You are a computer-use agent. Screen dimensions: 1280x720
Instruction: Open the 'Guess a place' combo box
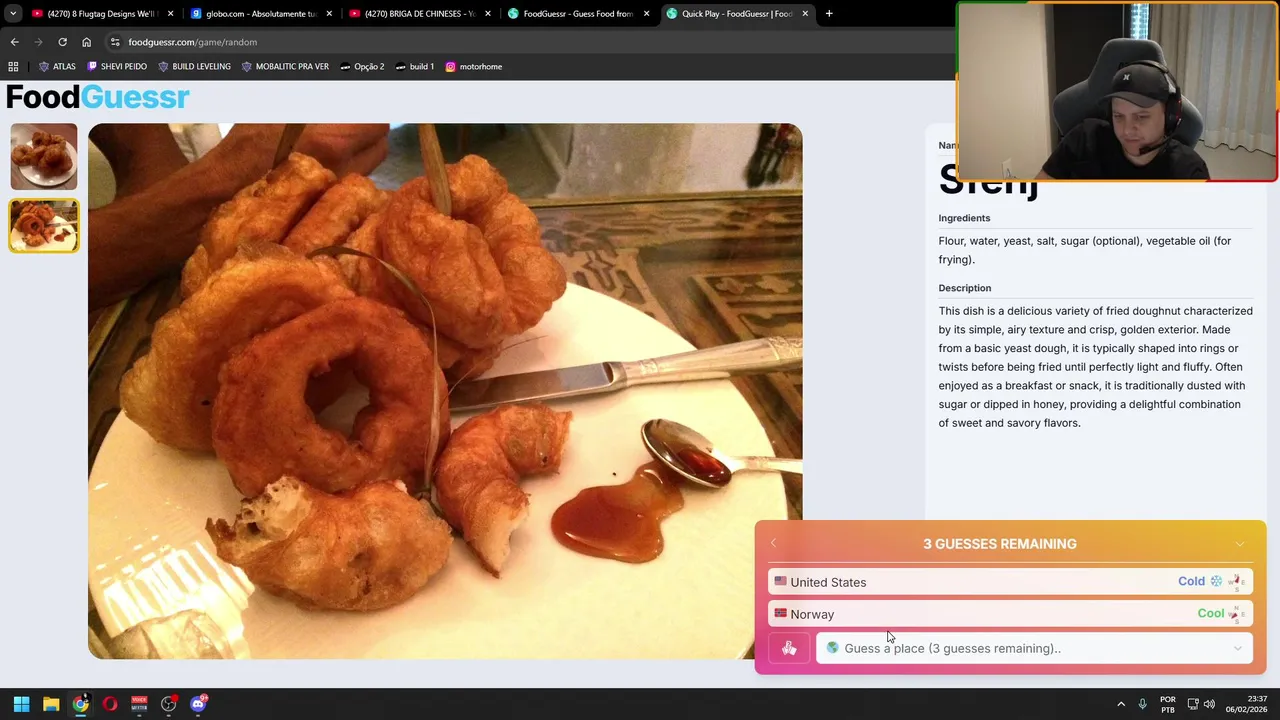tap(1034, 648)
